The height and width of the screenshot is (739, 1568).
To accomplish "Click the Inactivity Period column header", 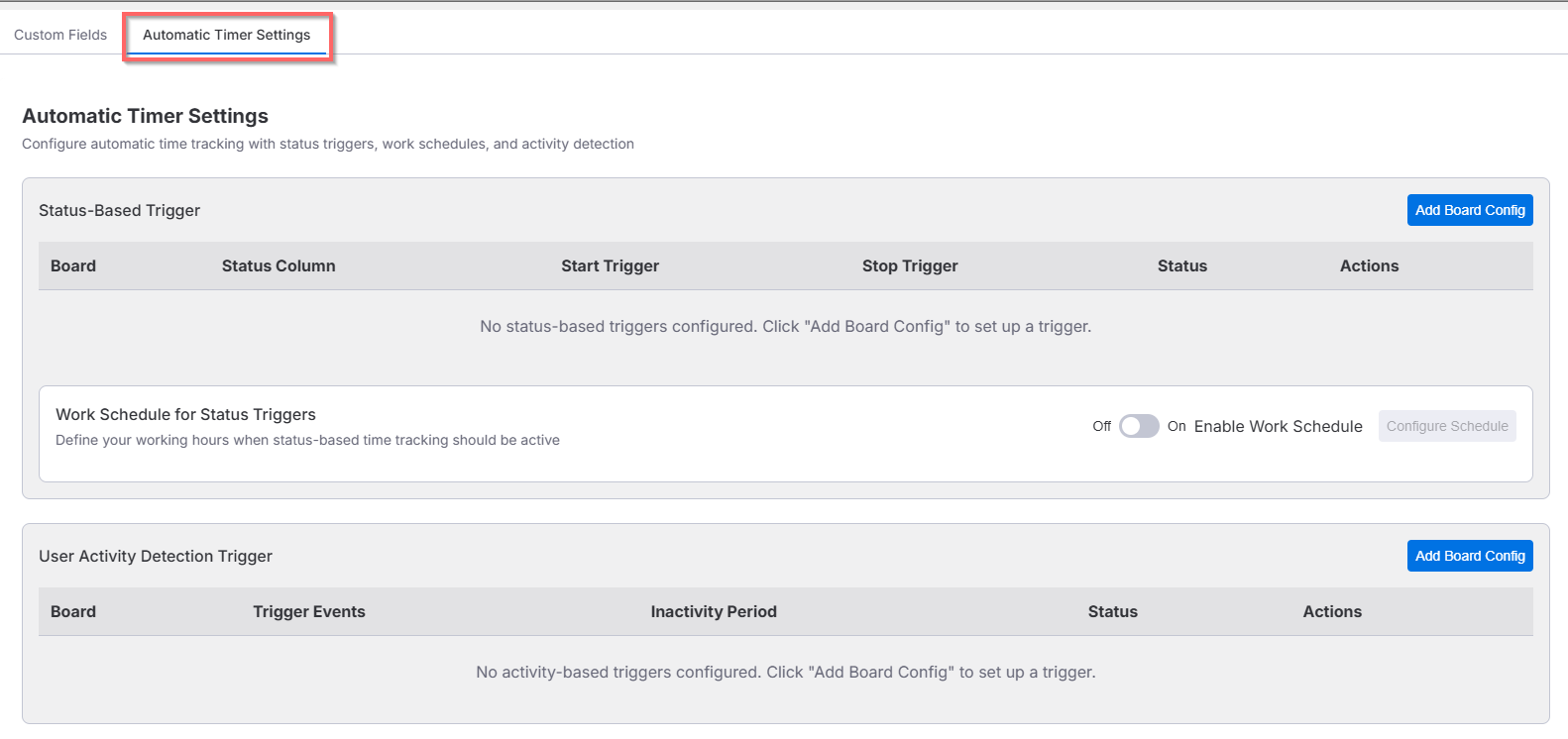I will pyautogui.click(x=714, y=611).
